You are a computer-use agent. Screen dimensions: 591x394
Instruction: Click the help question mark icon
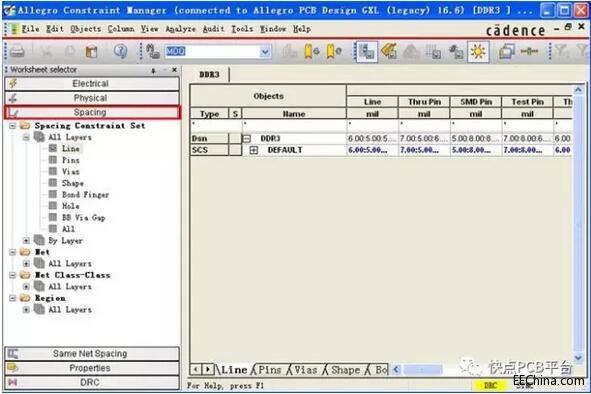coord(120,51)
